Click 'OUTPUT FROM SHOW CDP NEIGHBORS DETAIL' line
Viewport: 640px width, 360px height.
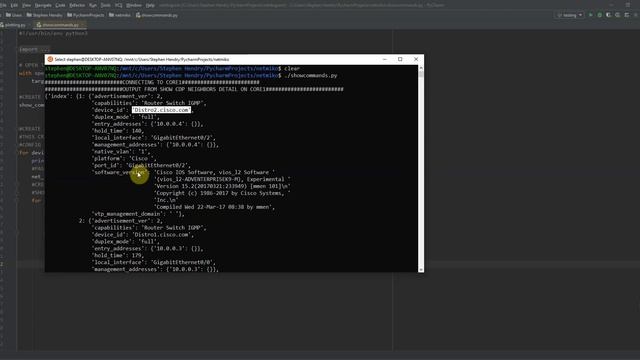(194, 89)
